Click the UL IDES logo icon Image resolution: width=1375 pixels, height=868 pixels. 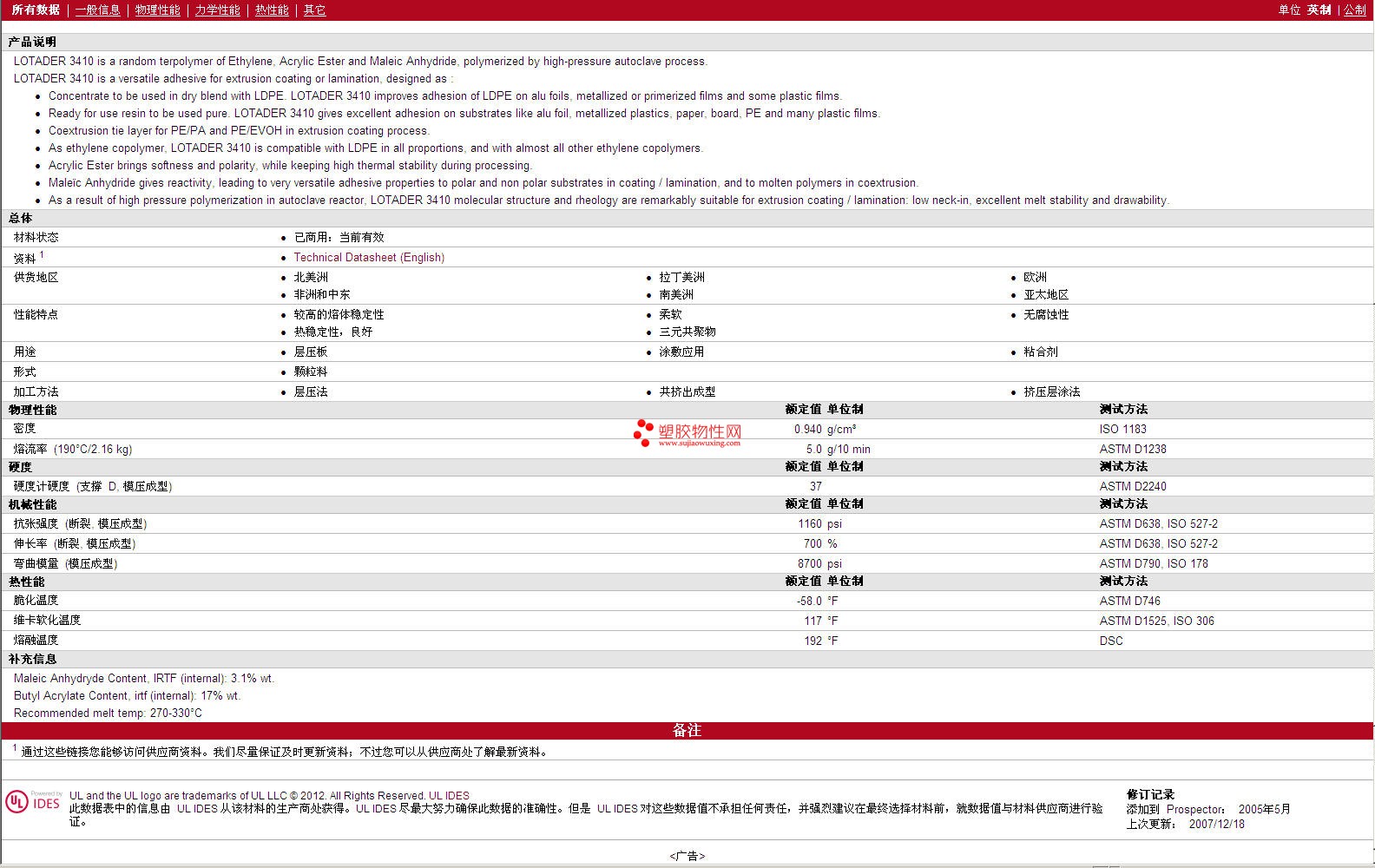pyautogui.click(x=33, y=802)
